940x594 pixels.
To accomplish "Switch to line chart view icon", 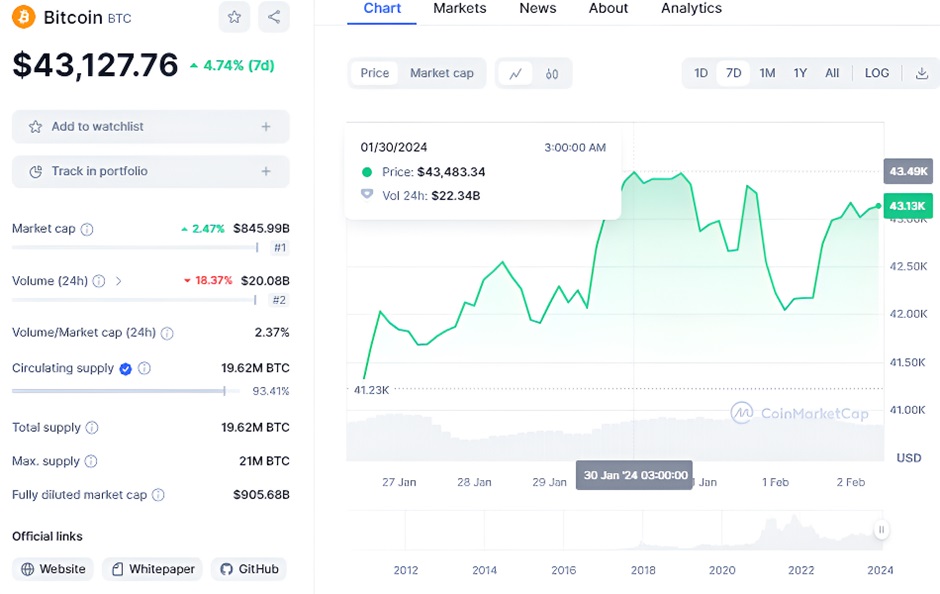I will click(516, 73).
